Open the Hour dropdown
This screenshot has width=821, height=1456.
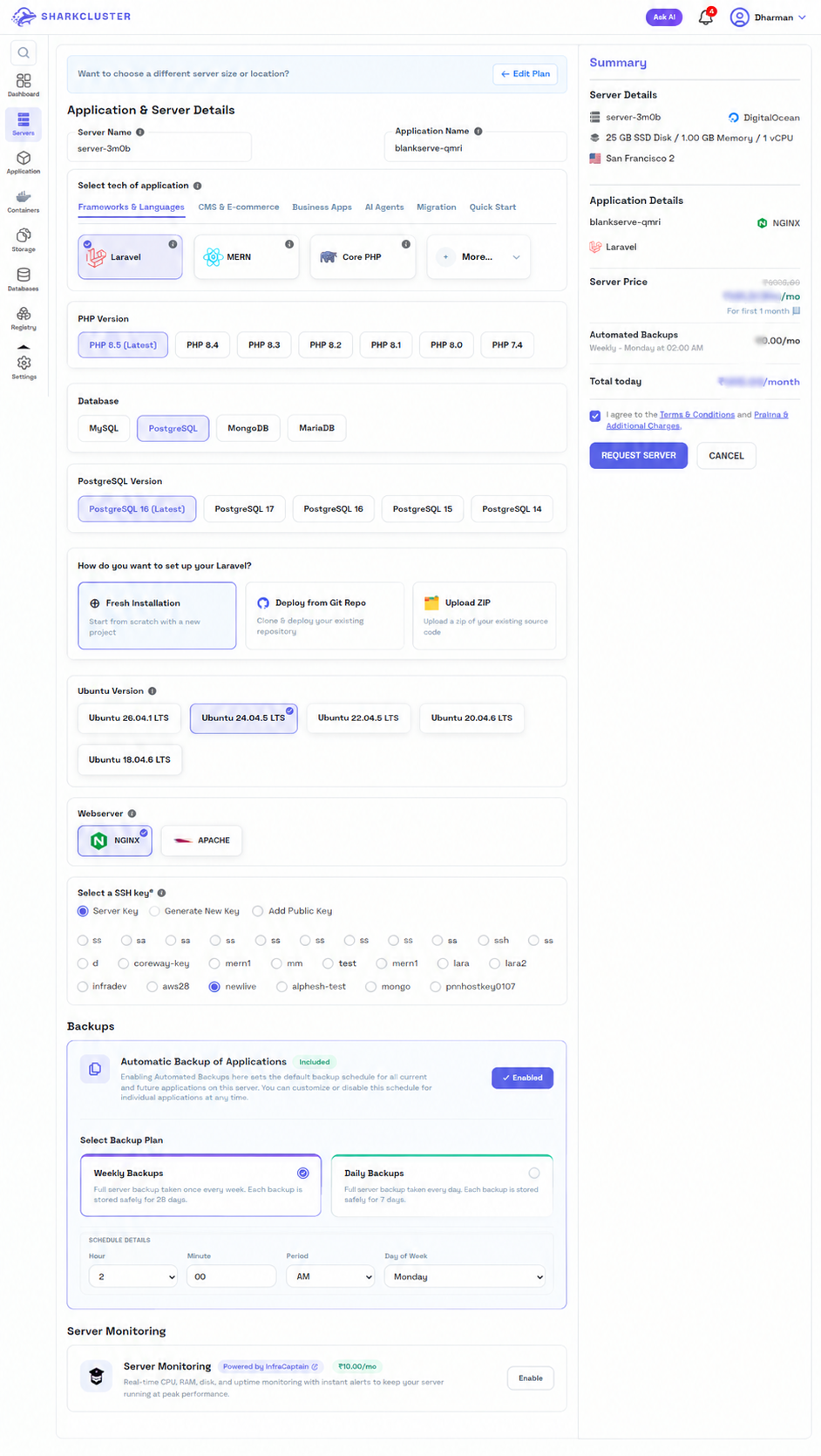(x=133, y=1276)
